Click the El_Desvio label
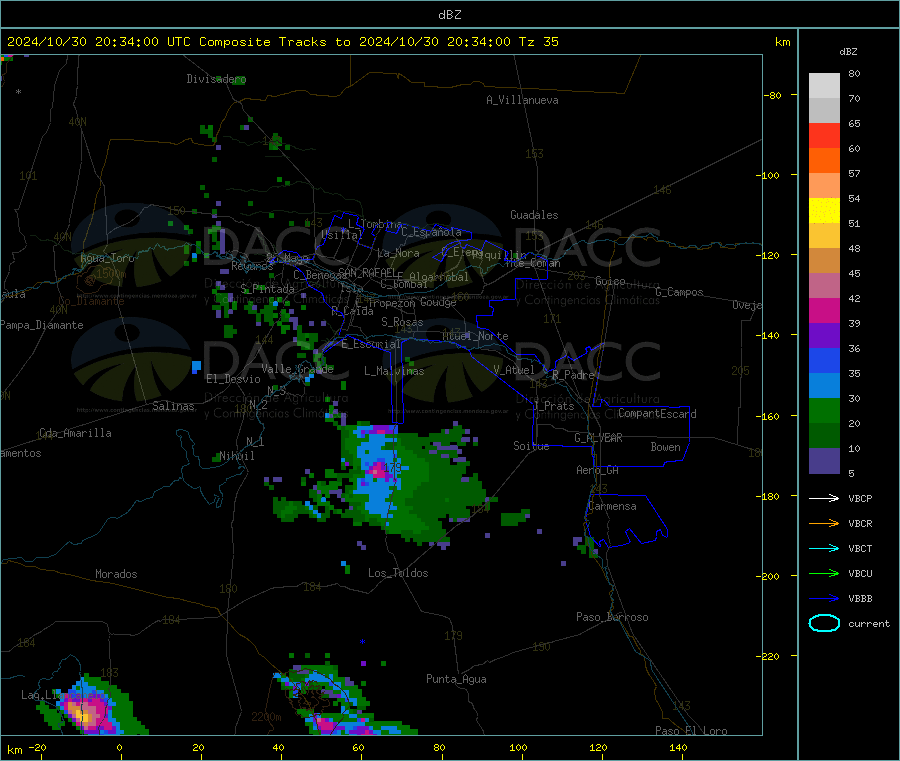 coord(233,379)
